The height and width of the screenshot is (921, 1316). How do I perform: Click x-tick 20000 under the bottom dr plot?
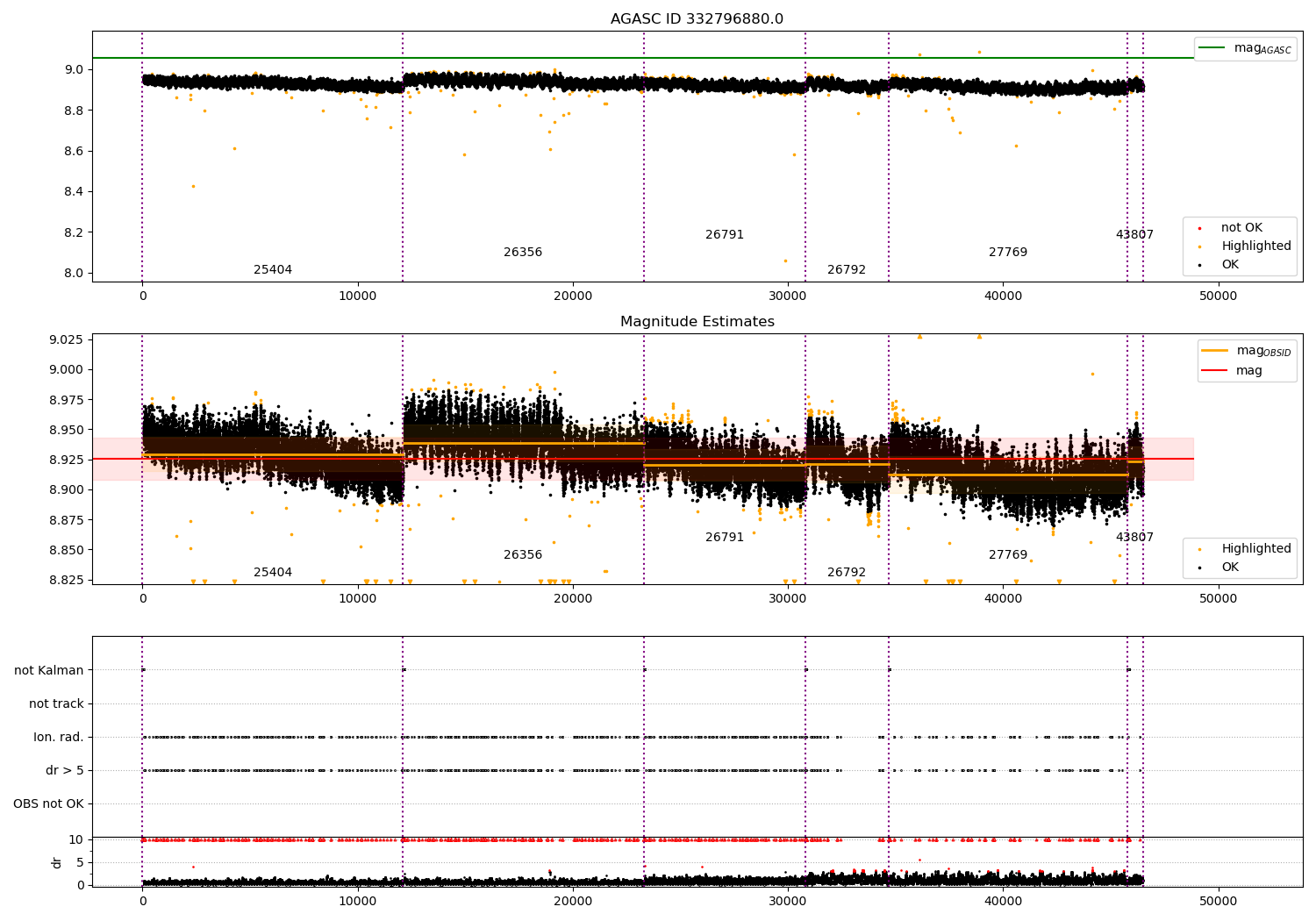(x=573, y=902)
